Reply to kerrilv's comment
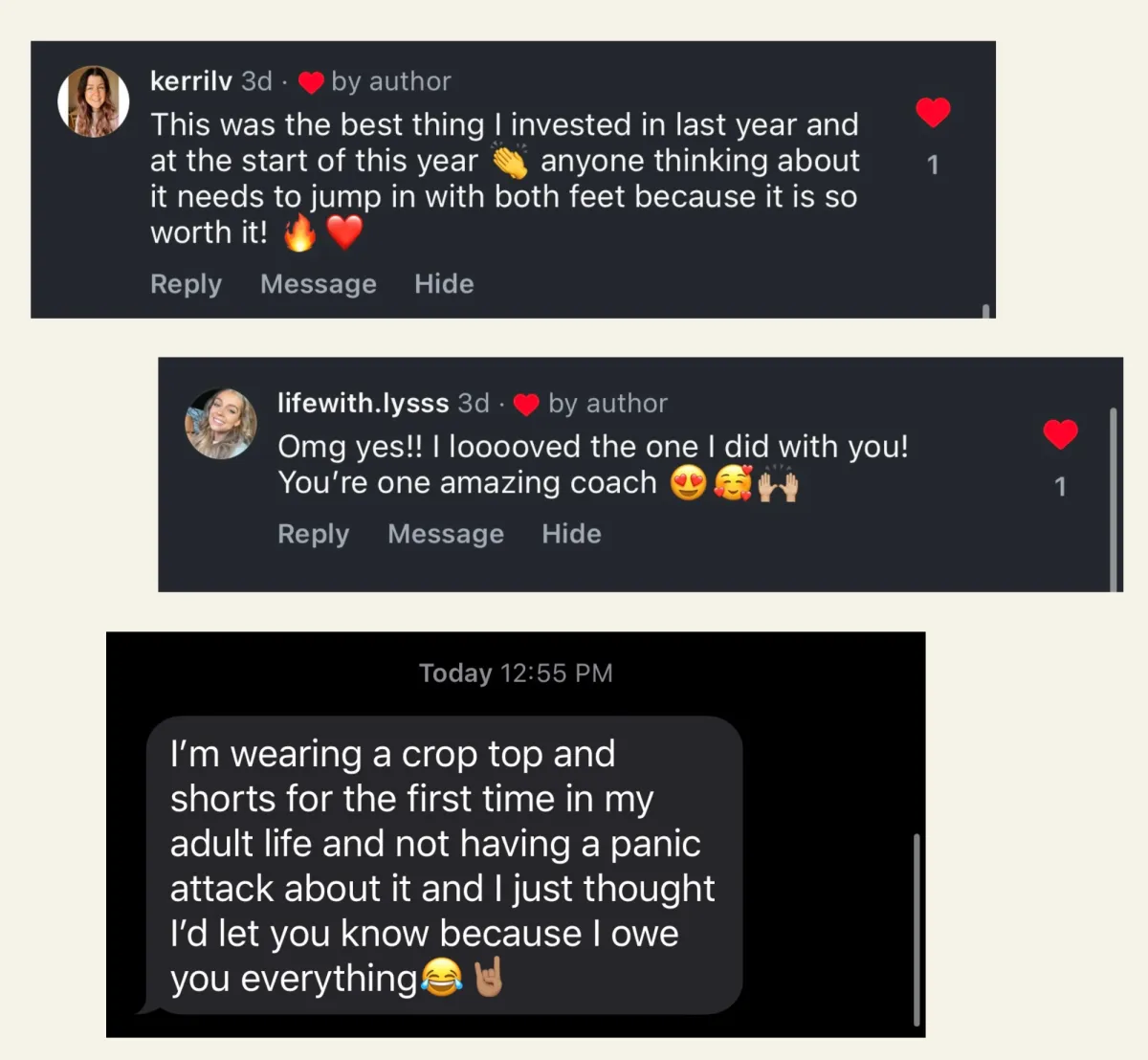This screenshot has height=1060, width=1148. (x=186, y=284)
